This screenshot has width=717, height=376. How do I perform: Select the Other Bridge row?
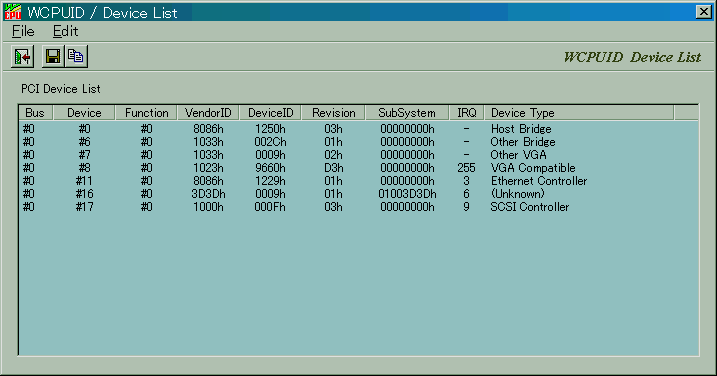point(358,142)
